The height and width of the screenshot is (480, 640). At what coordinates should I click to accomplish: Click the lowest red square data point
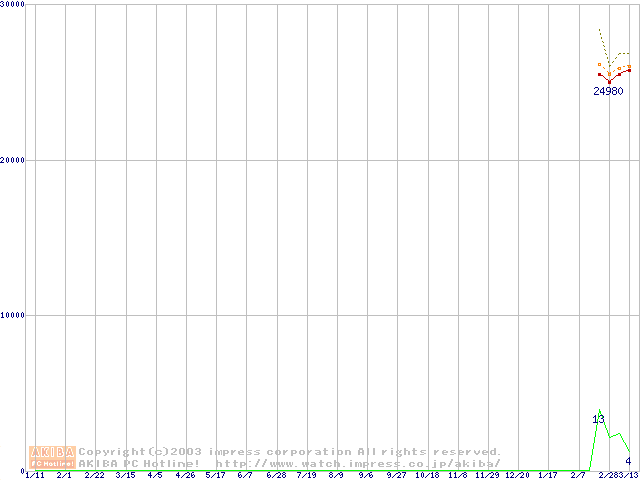coord(609,81)
